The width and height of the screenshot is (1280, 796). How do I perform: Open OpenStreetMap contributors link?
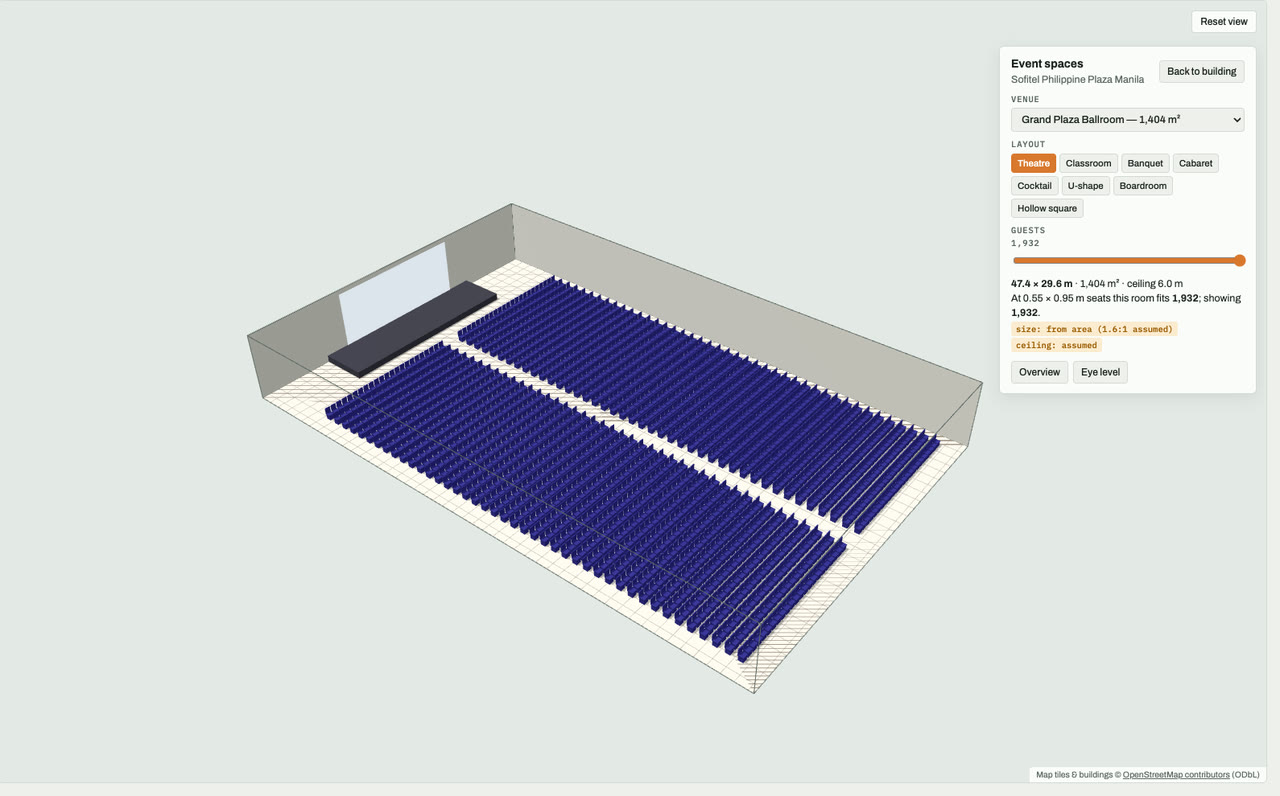coord(1176,775)
